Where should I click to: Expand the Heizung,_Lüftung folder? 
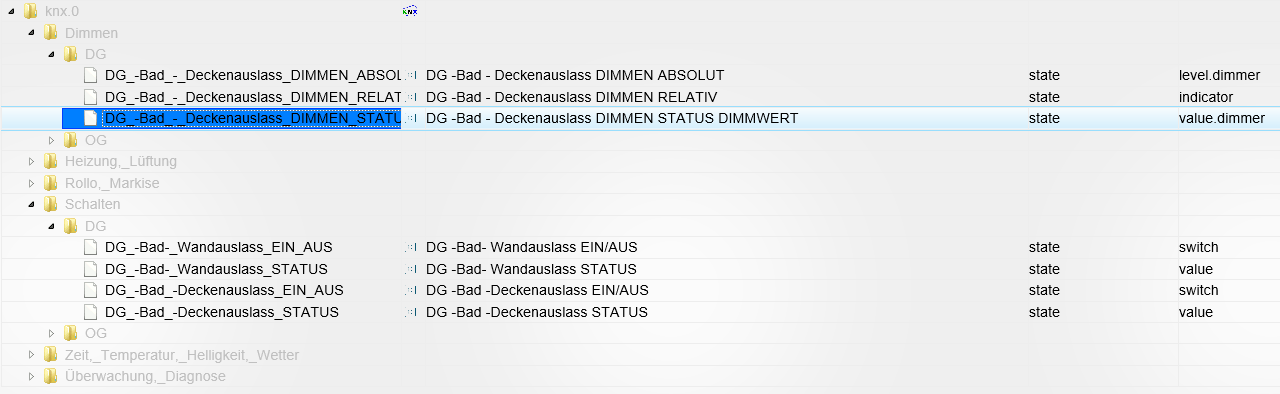[x=32, y=161]
